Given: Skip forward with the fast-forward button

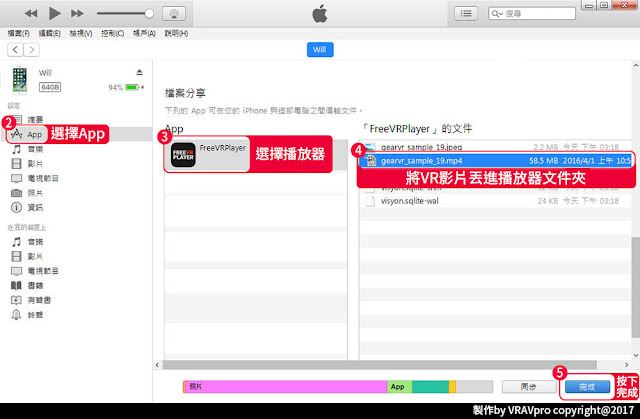Looking at the screenshot, I should point(77,13).
